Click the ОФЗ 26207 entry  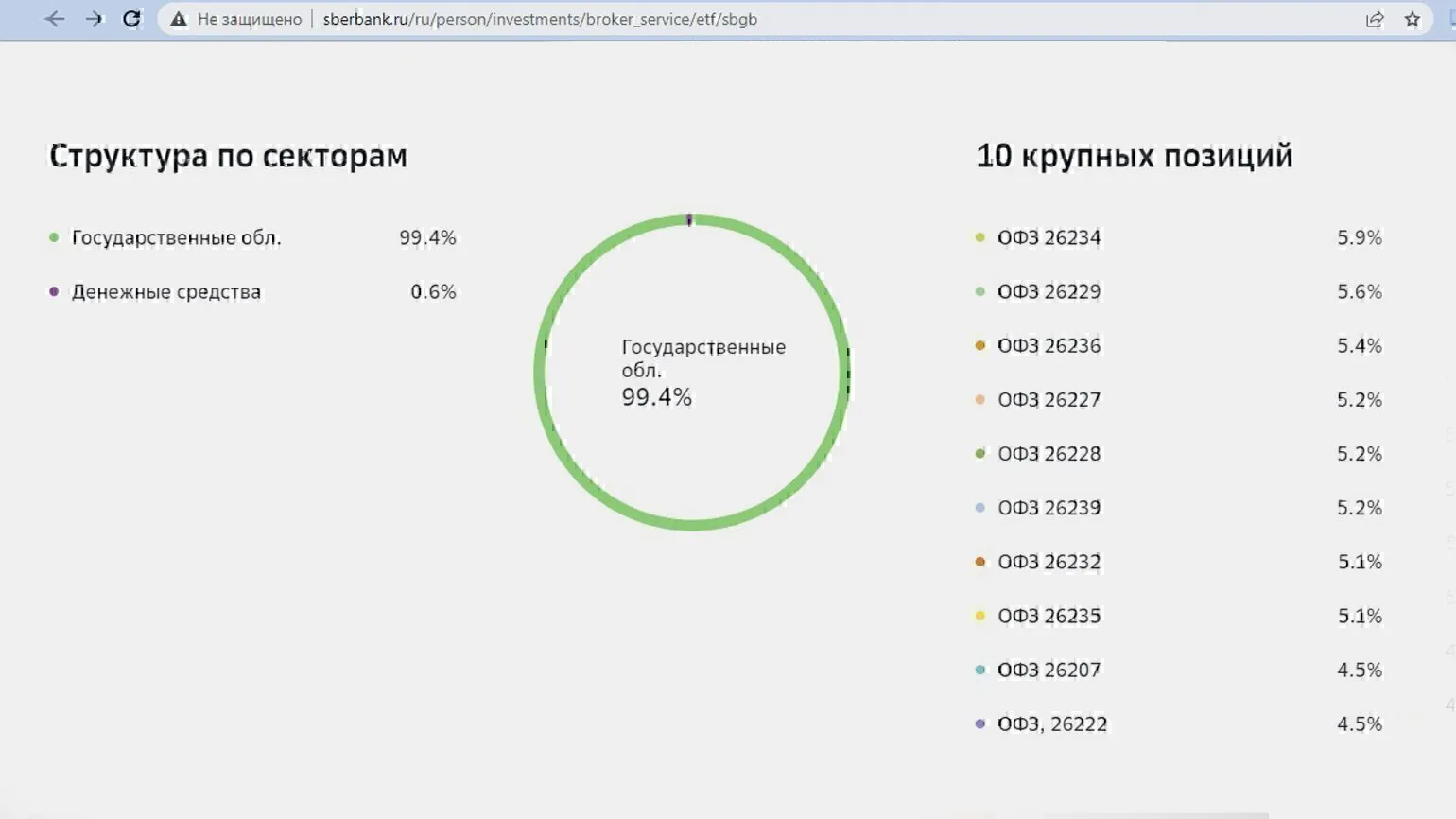tap(1049, 670)
